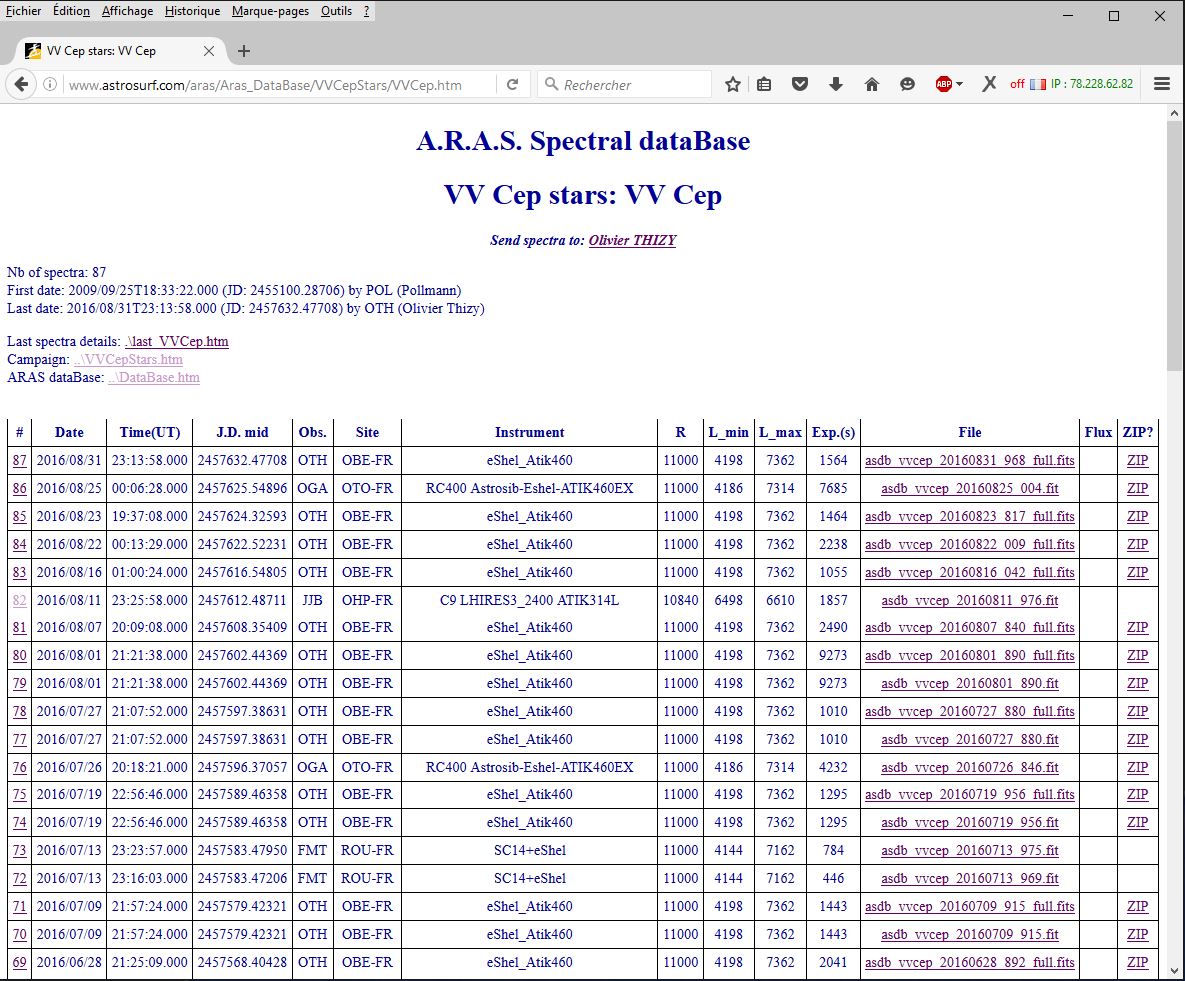Image resolution: width=1185 pixels, height=981 pixels.
Task: Bookmark this page with the star icon
Action: tap(733, 84)
